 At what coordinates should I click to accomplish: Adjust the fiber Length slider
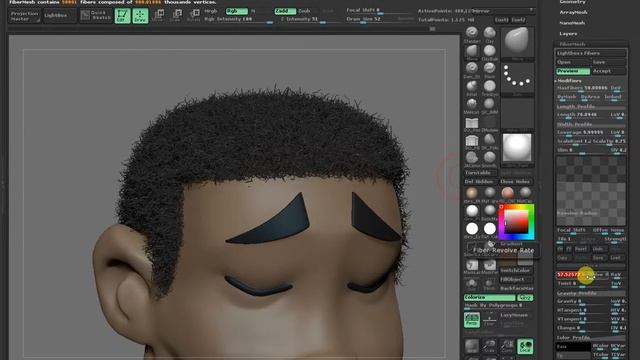pos(582,115)
